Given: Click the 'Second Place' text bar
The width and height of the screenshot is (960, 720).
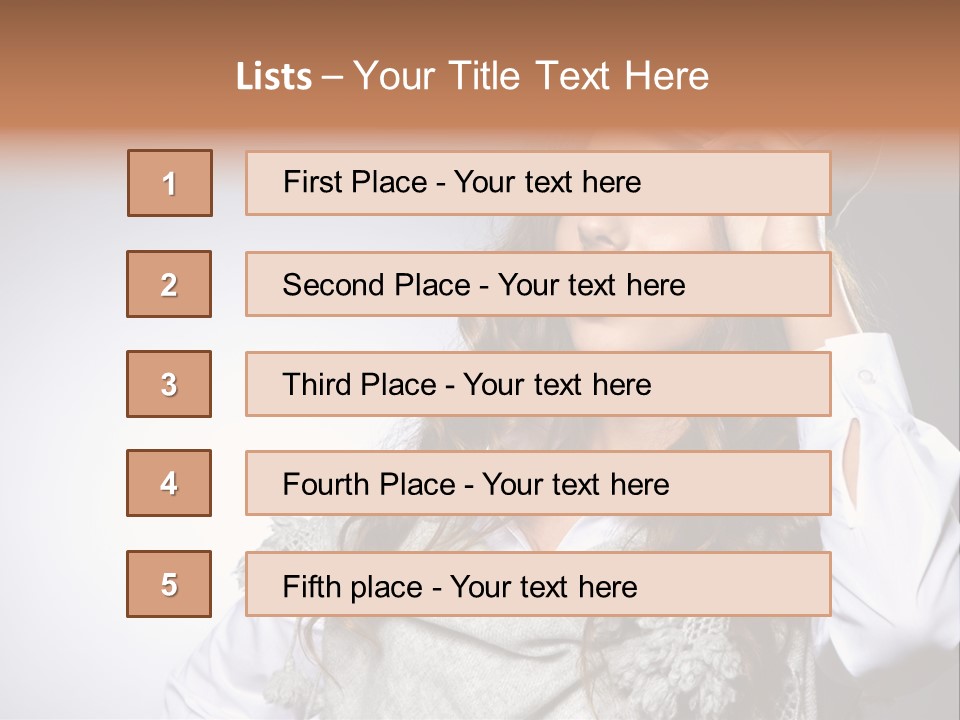Looking at the screenshot, I should coord(538,284).
